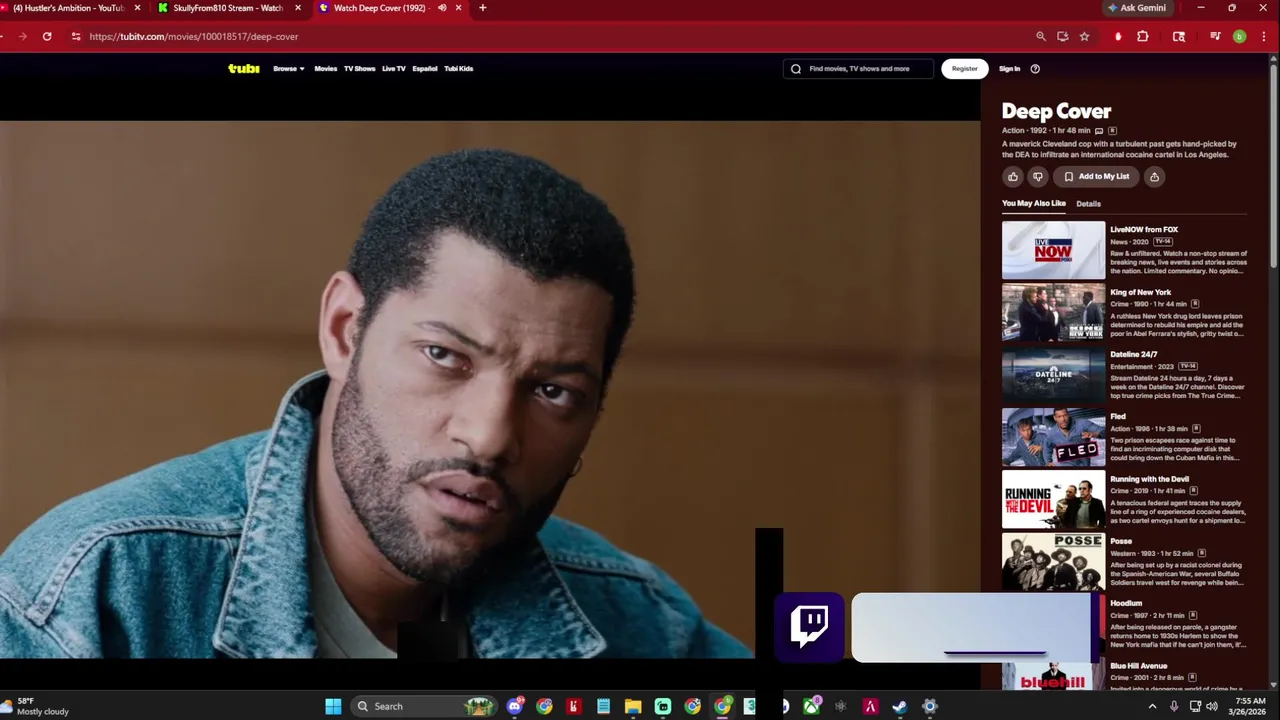Open the Fled movie thumbnail
Viewport: 1280px width, 720px height.
tap(1053, 437)
